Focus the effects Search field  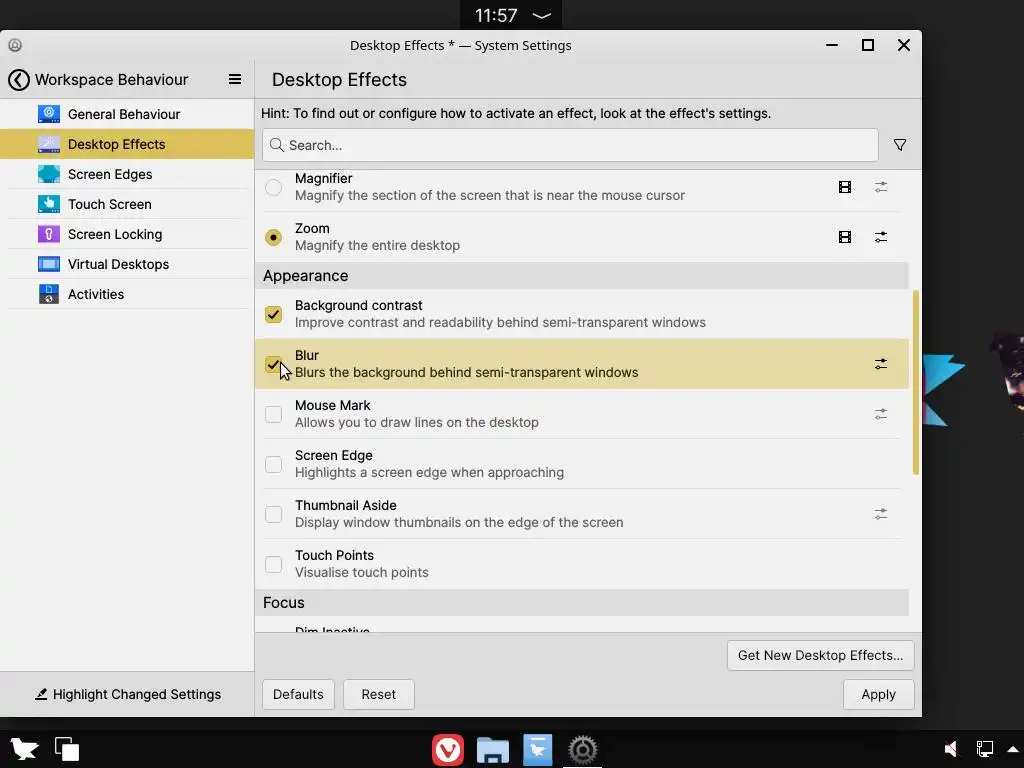(569, 145)
